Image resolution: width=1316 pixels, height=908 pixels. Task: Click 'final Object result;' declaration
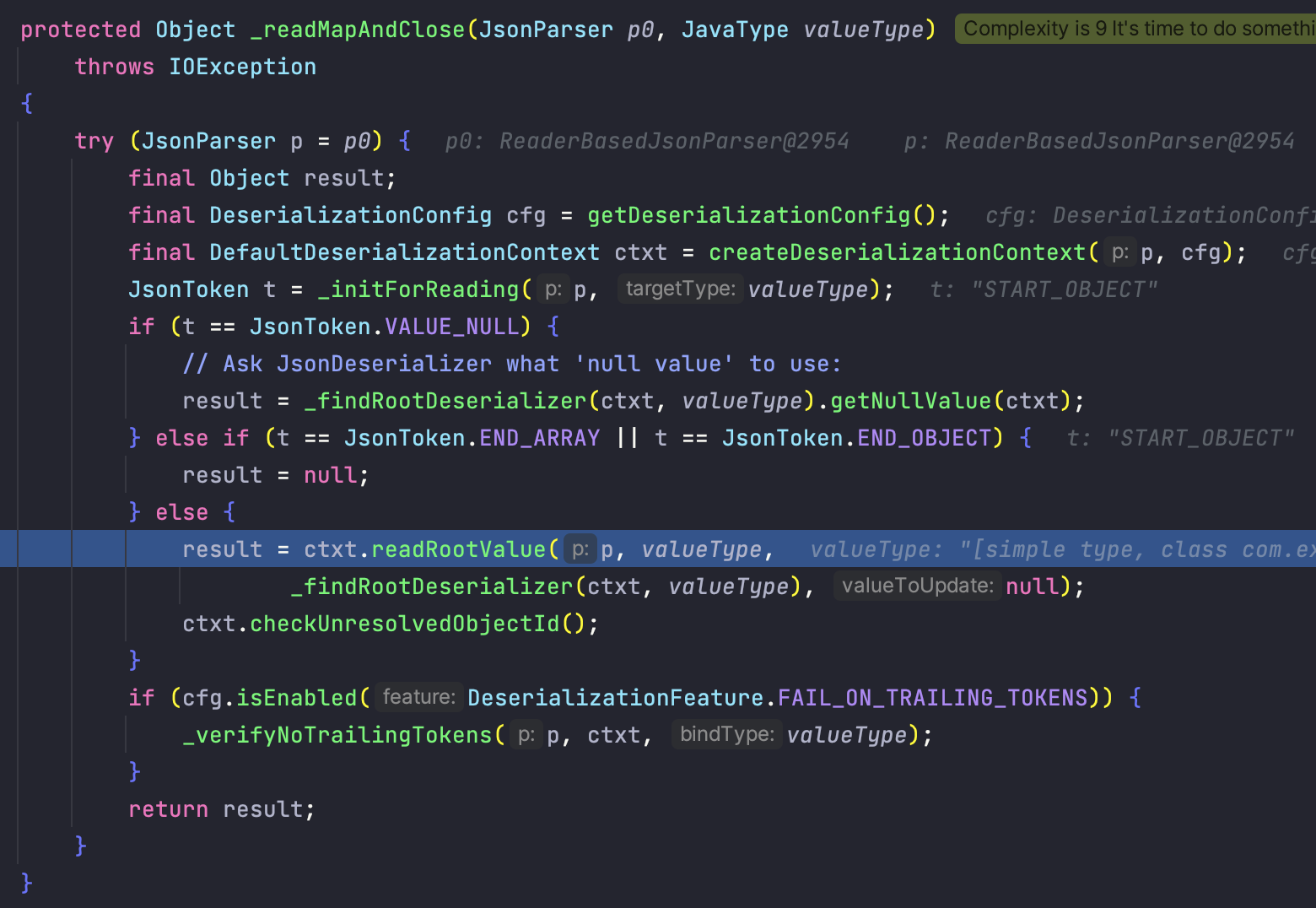pos(262,178)
